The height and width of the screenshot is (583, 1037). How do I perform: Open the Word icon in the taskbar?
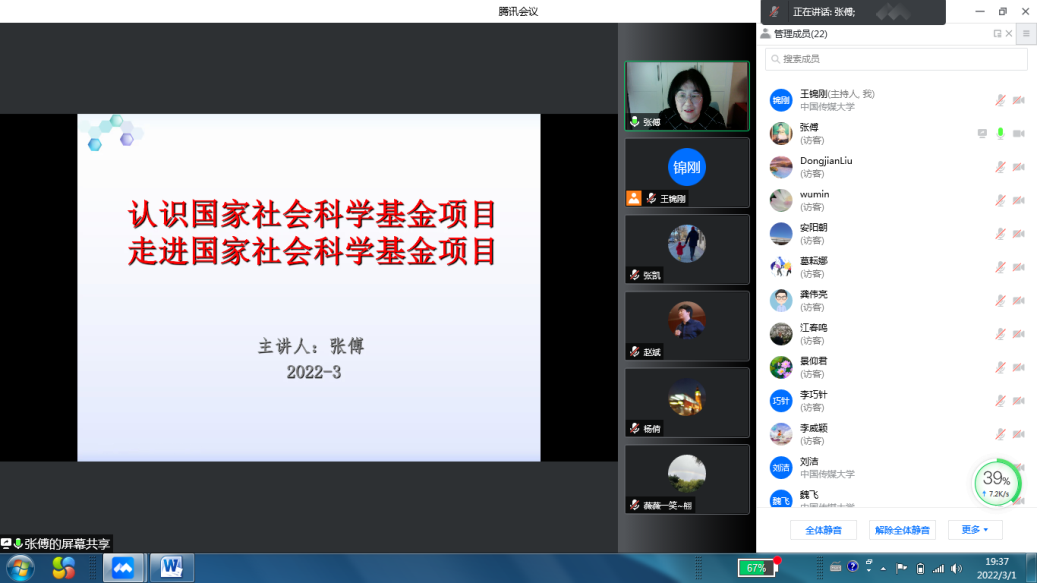point(171,568)
